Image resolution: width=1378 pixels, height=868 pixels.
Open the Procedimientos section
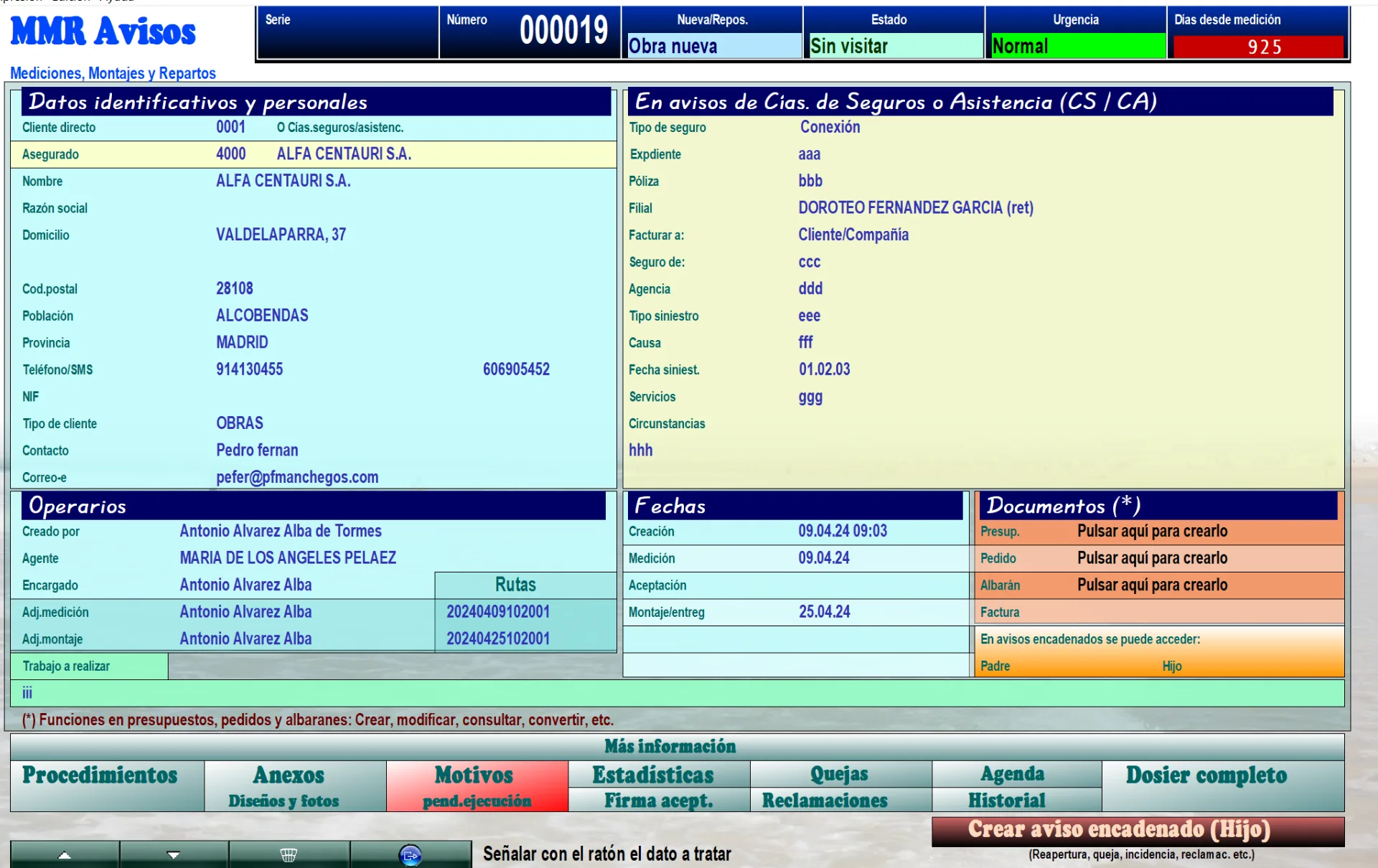tap(107, 786)
